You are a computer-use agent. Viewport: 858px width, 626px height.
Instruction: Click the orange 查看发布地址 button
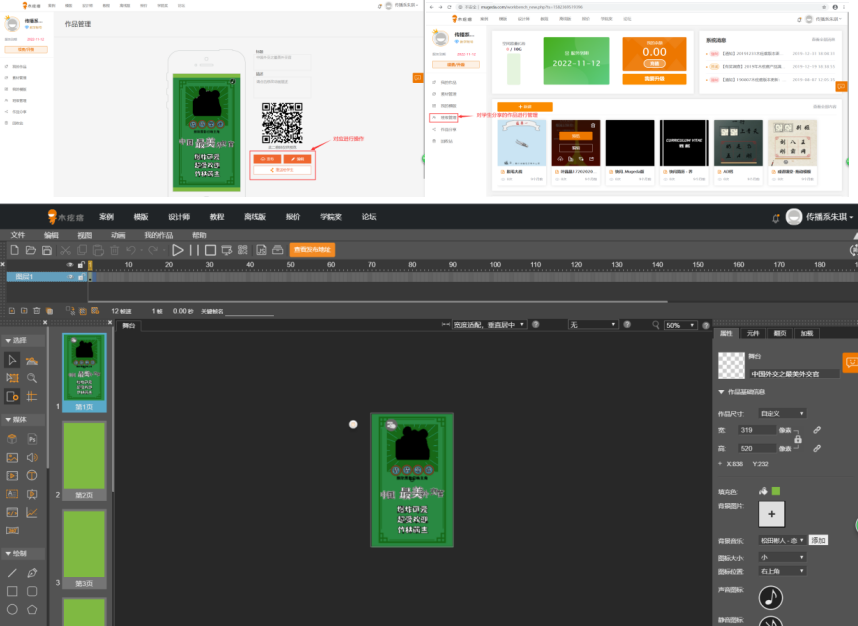(x=311, y=250)
